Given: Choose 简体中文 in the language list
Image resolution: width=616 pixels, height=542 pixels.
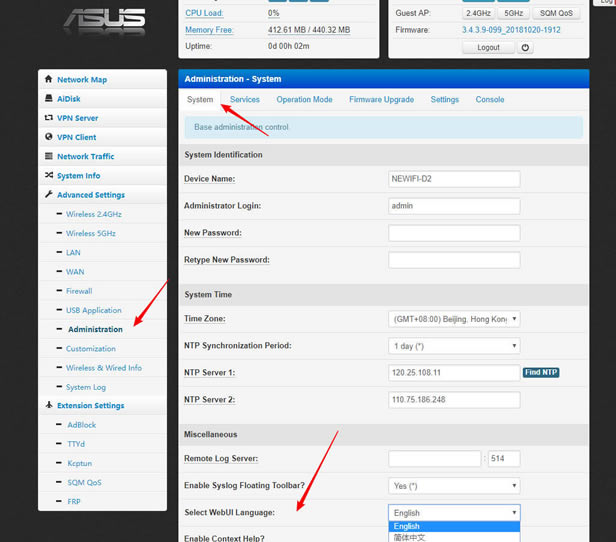Looking at the screenshot, I should [410, 537].
